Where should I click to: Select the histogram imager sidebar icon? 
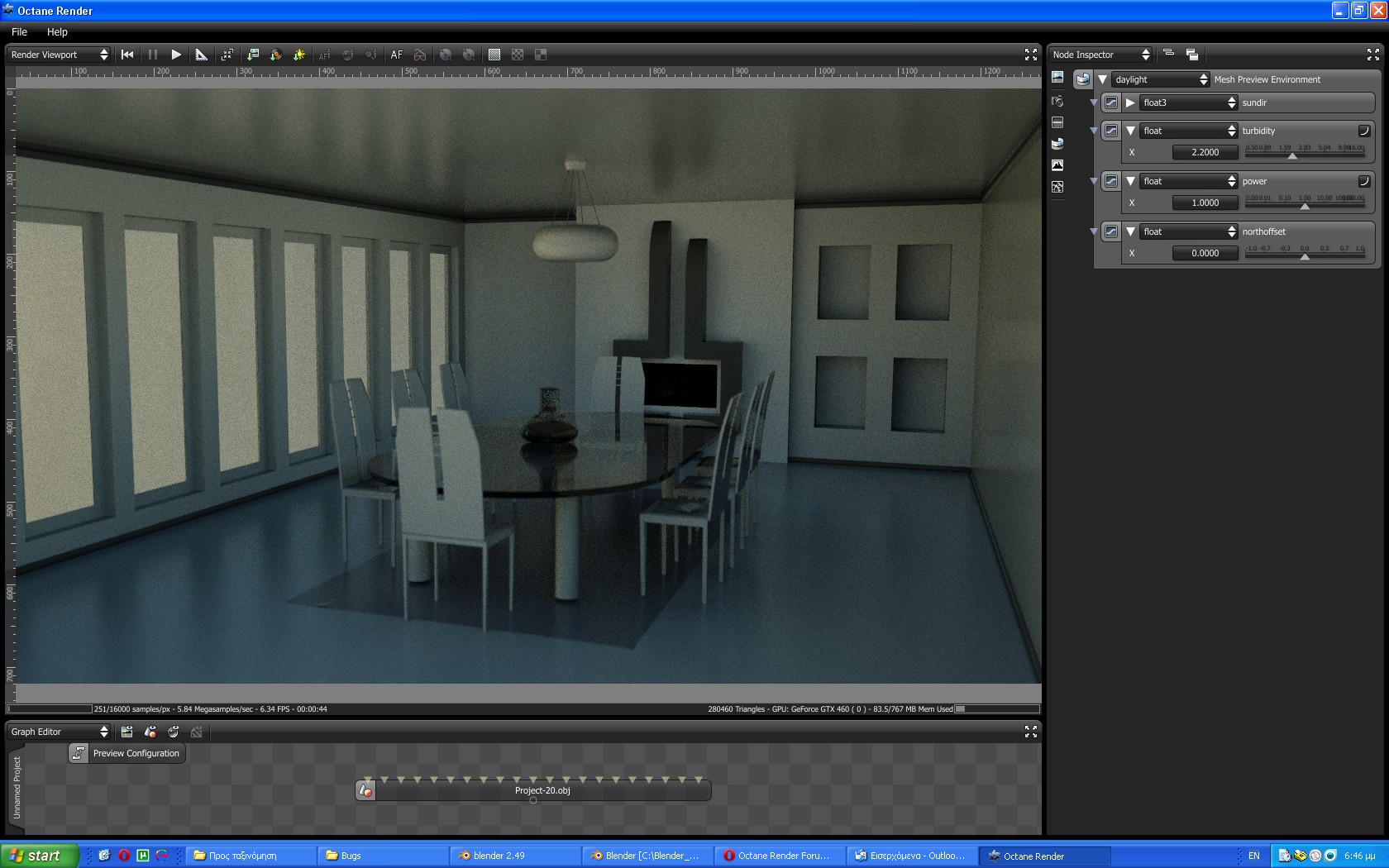point(1057,165)
